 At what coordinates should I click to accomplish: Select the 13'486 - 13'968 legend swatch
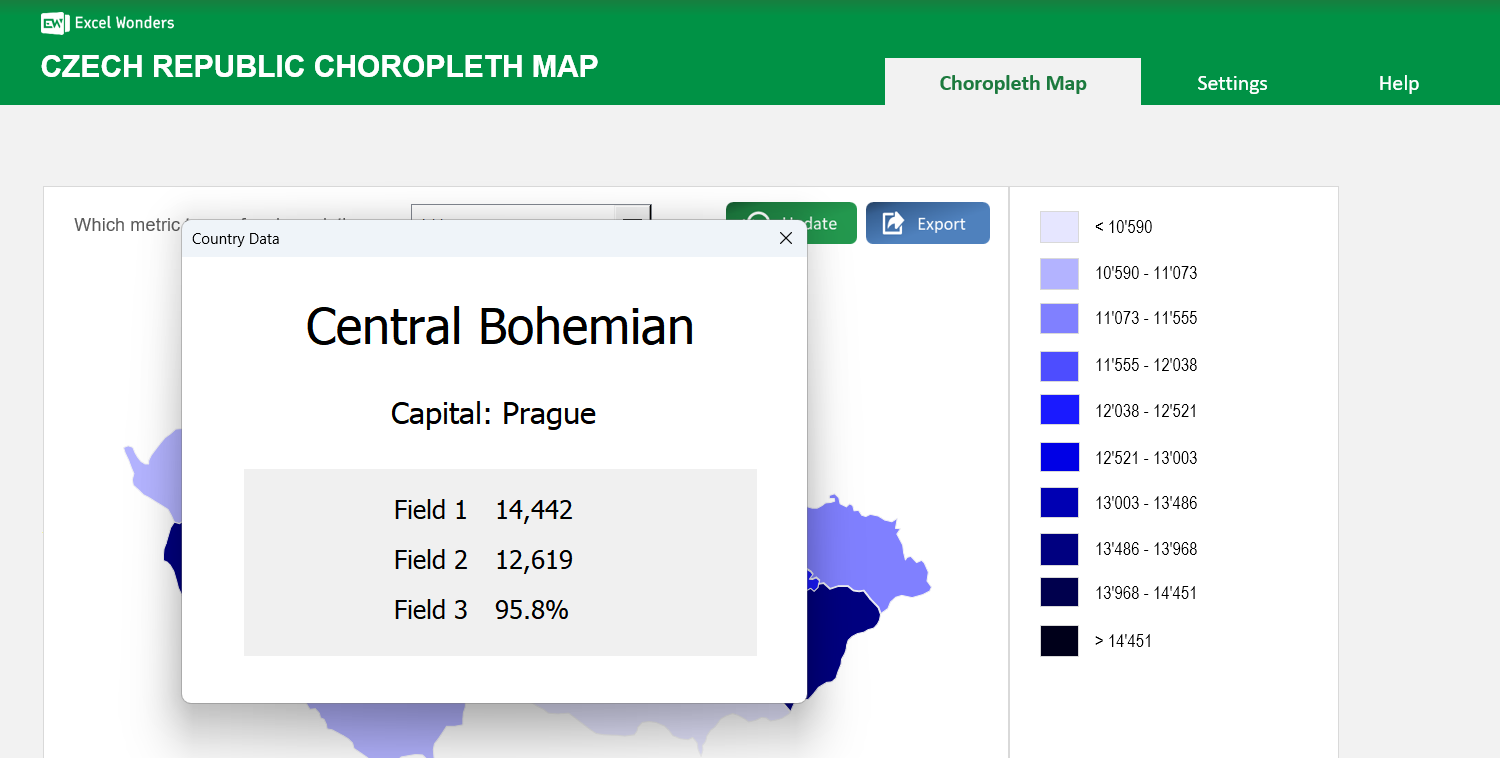(1059, 549)
